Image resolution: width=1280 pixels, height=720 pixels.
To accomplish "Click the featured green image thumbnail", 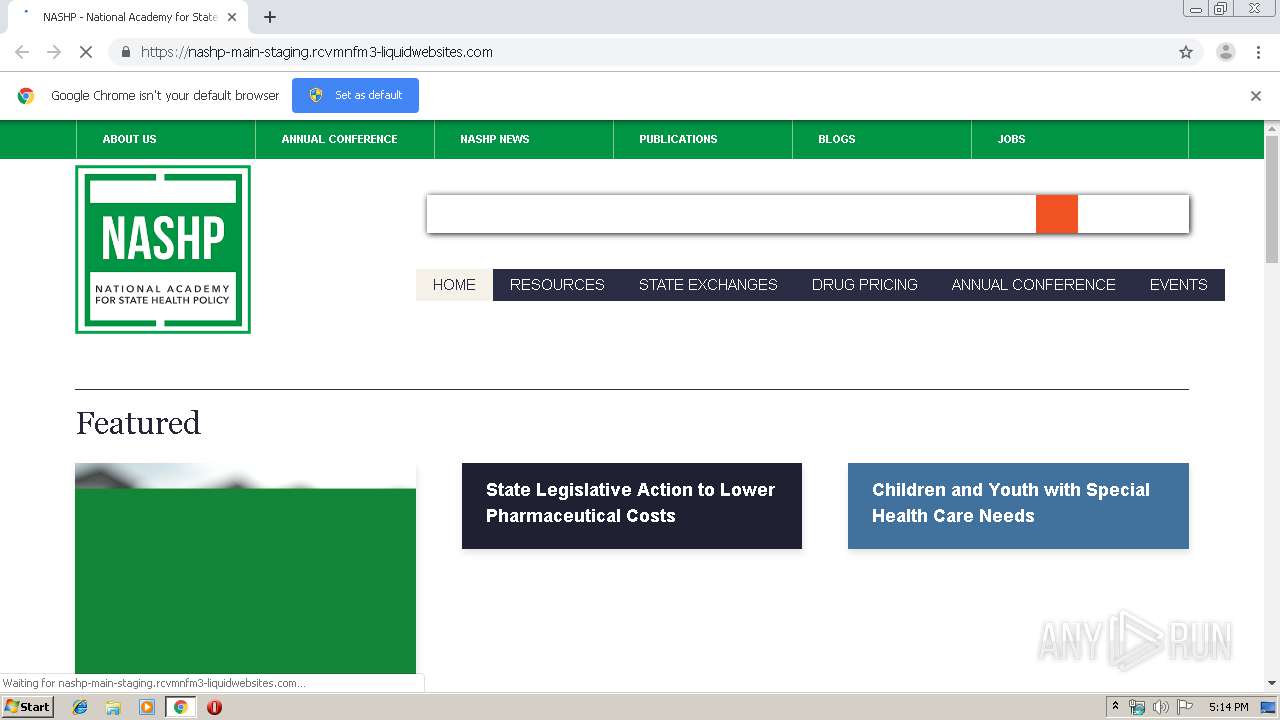I will click(x=245, y=570).
